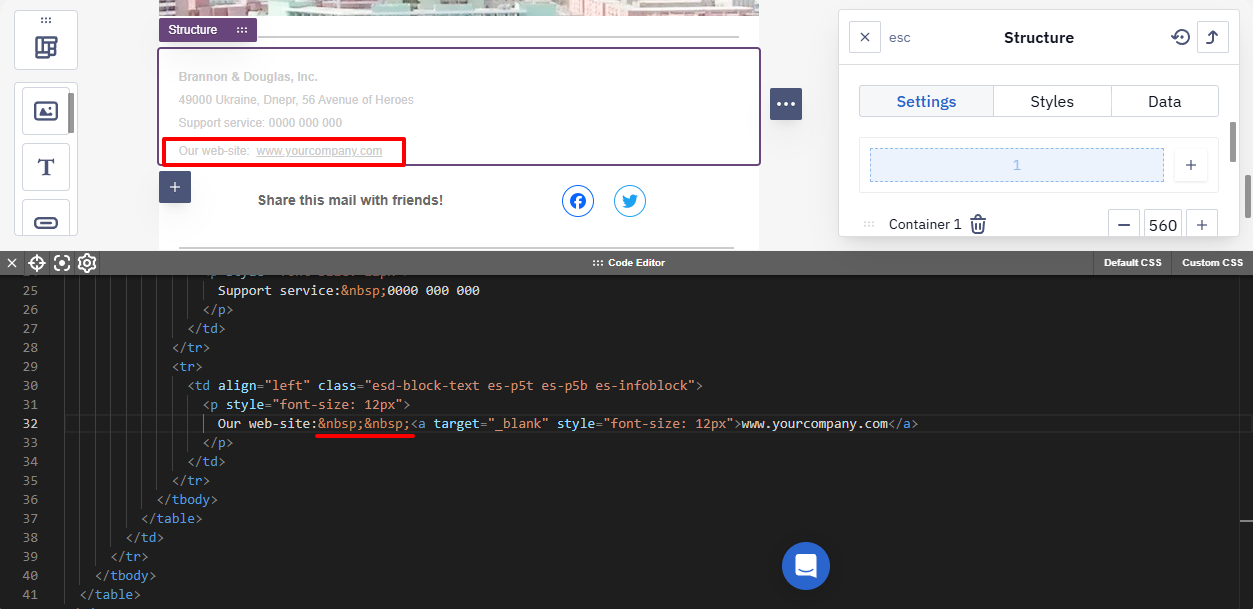Click the Facebook share icon
Image resolution: width=1253 pixels, height=609 pixels.
578,201
